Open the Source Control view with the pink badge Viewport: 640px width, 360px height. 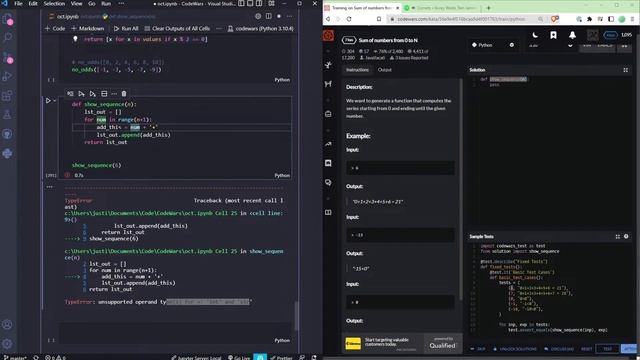pyautogui.click(x=7, y=57)
